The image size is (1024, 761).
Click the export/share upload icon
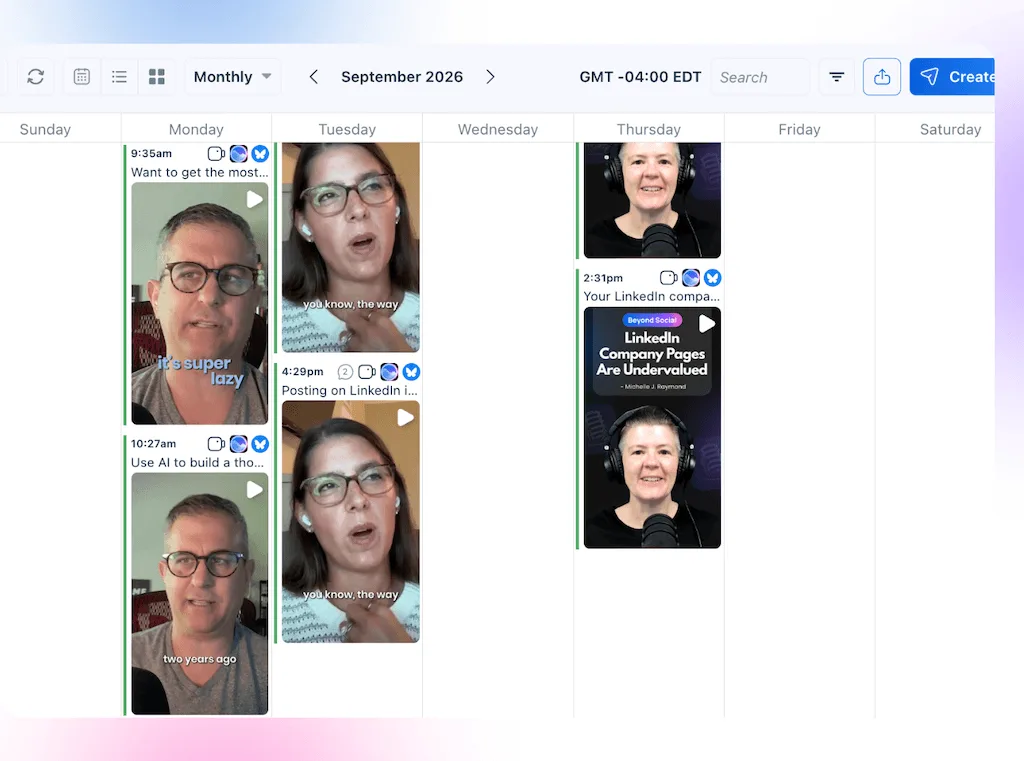[882, 77]
